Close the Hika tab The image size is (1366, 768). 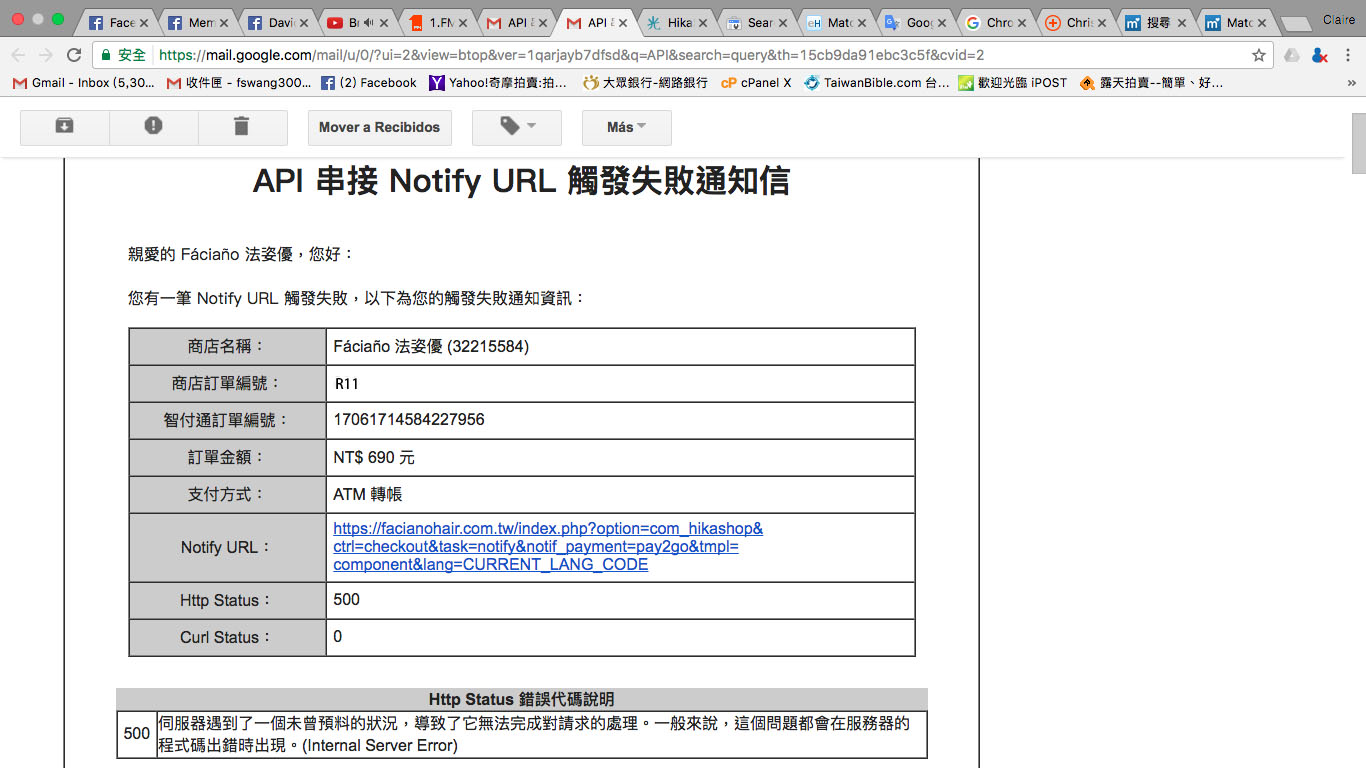pyautogui.click(x=701, y=22)
